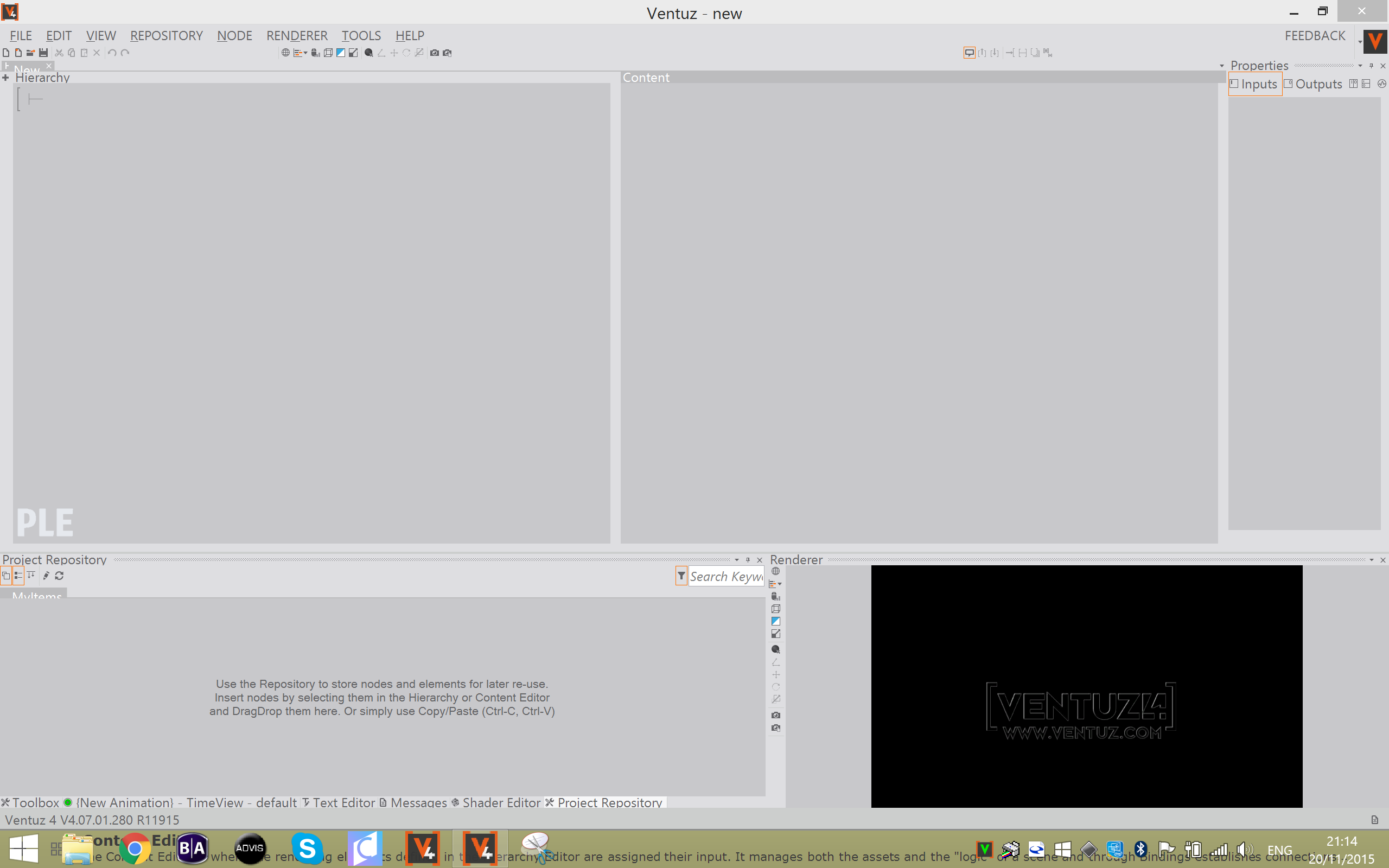Image resolution: width=1389 pixels, height=868 pixels.
Task: Click the waveform icon in Properties panel
Action: tap(1381, 84)
